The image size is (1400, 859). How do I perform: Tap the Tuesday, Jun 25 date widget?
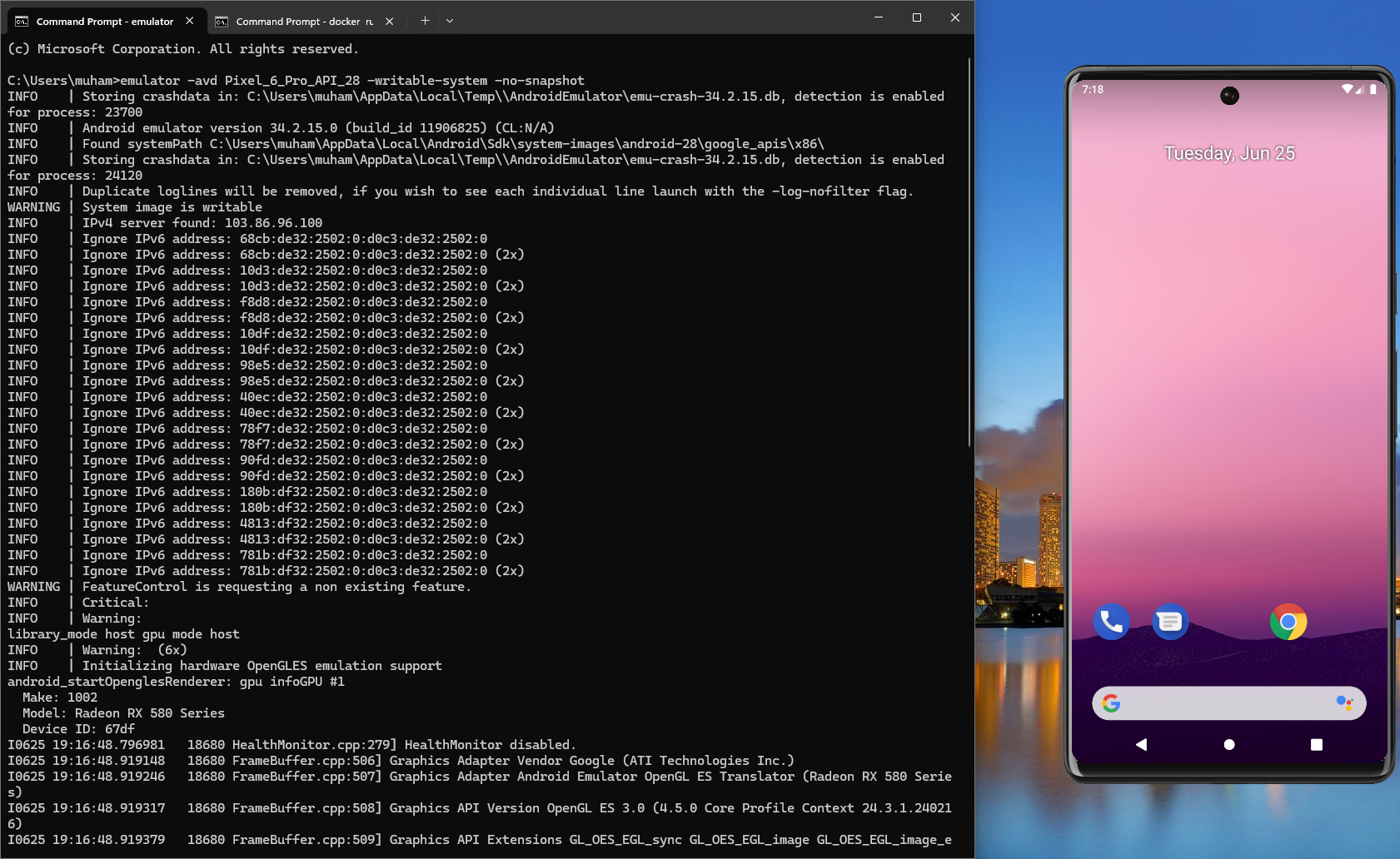tap(1229, 153)
